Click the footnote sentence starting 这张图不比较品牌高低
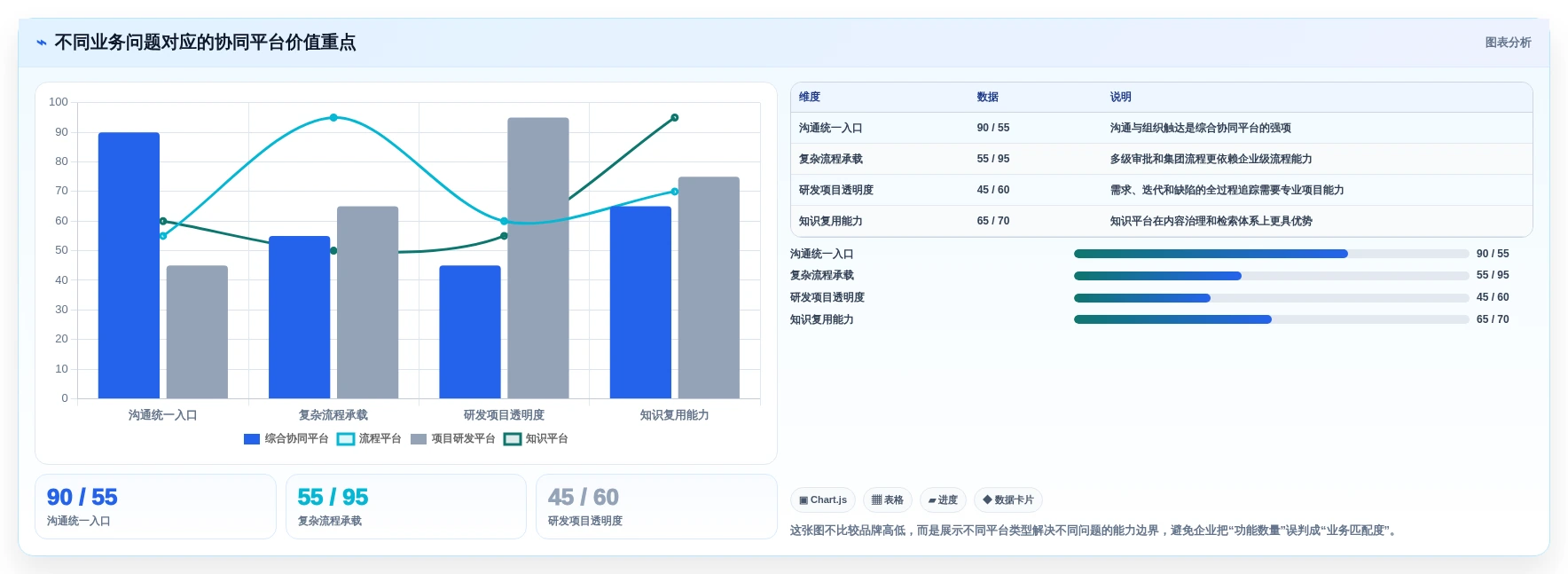The height and width of the screenshot is (574, 1568). (x=1095, y=531)
